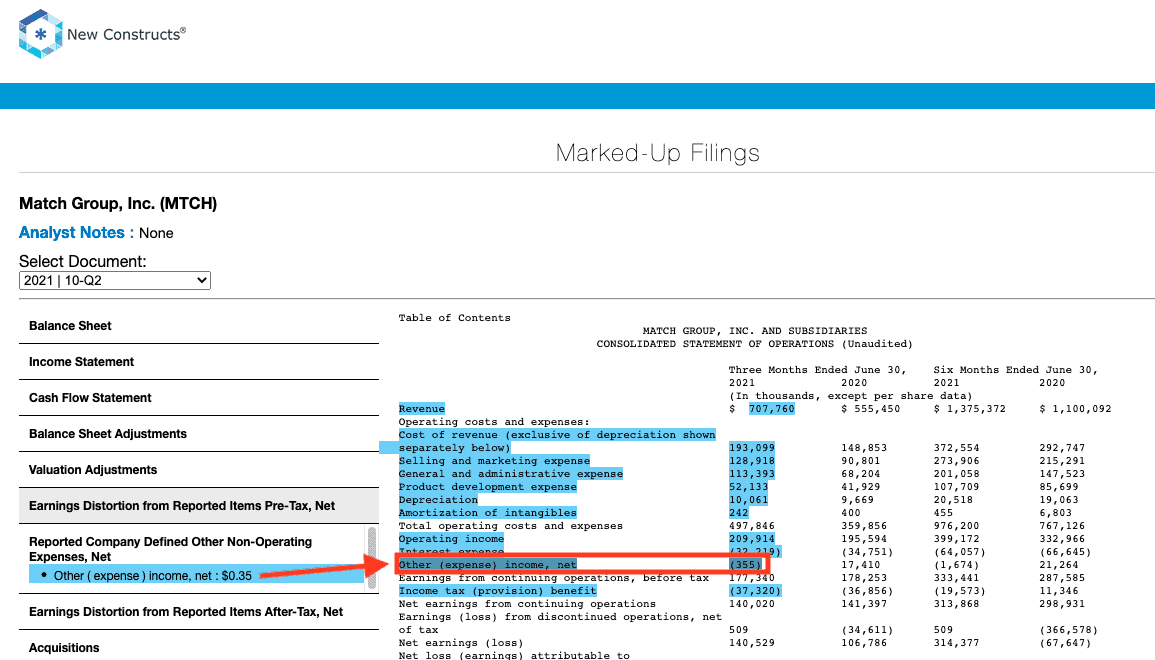Click the General and administrative expense label
This screenshot has width=1155, height=660.
(510, 474)
